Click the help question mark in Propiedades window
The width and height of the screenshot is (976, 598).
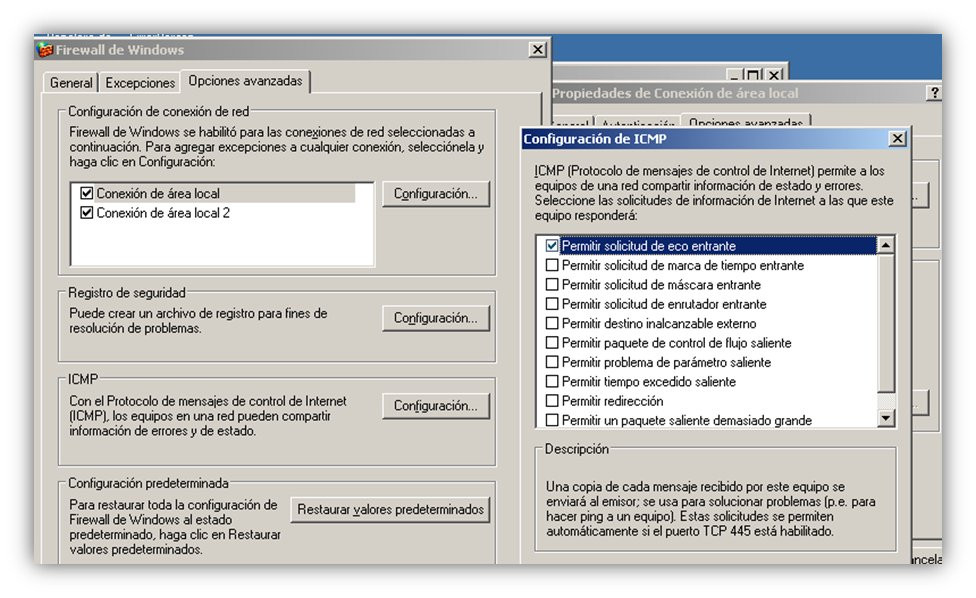pyautogui.click(x=934, y=93)
